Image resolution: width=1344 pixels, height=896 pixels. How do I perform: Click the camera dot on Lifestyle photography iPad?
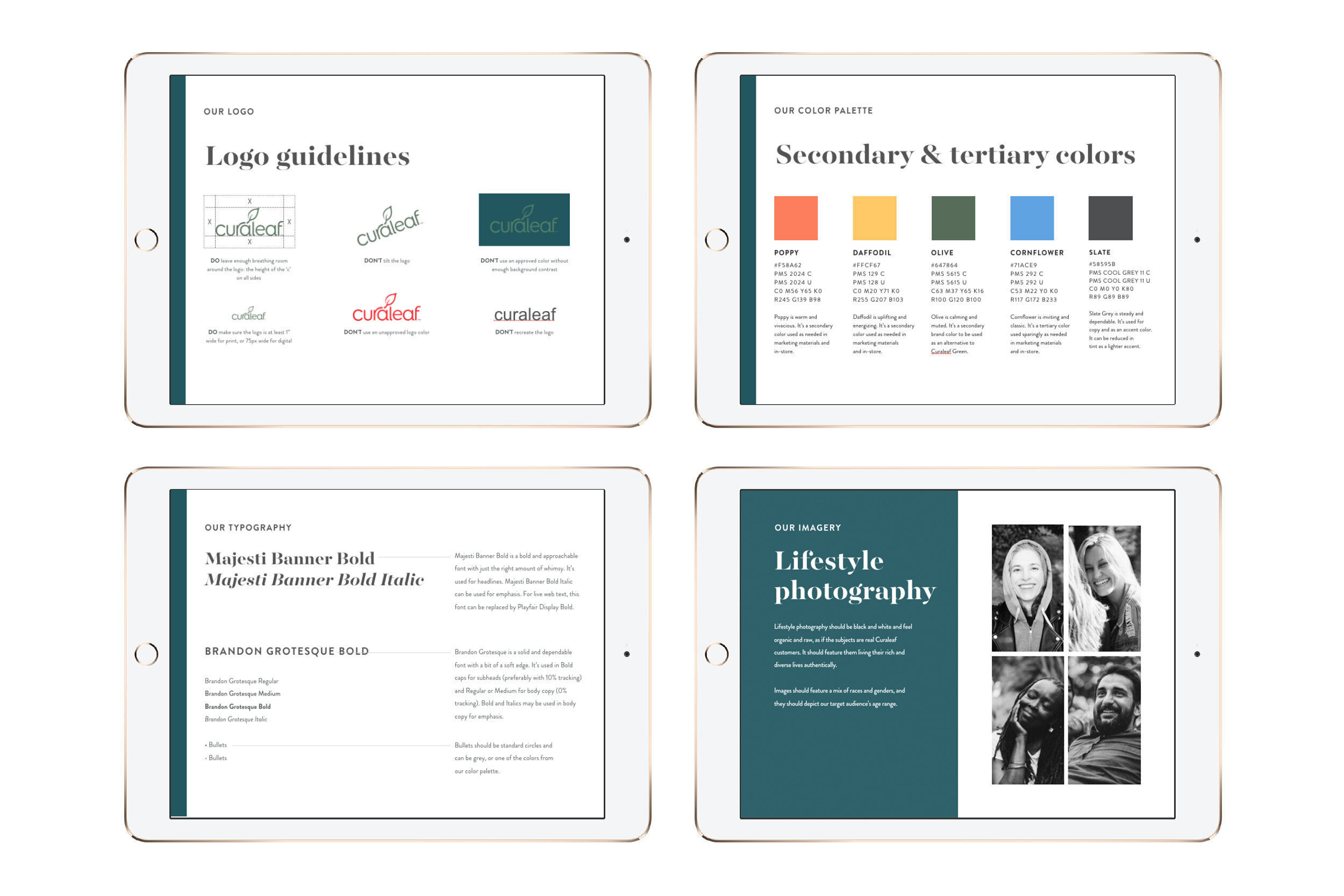pos(1197,654)
